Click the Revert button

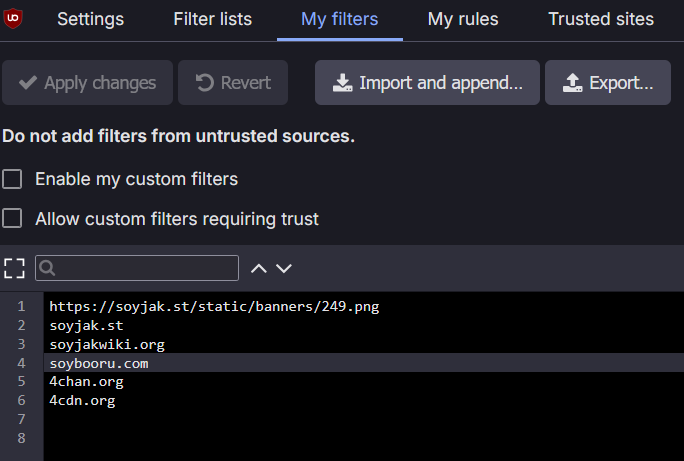[233, 82]
